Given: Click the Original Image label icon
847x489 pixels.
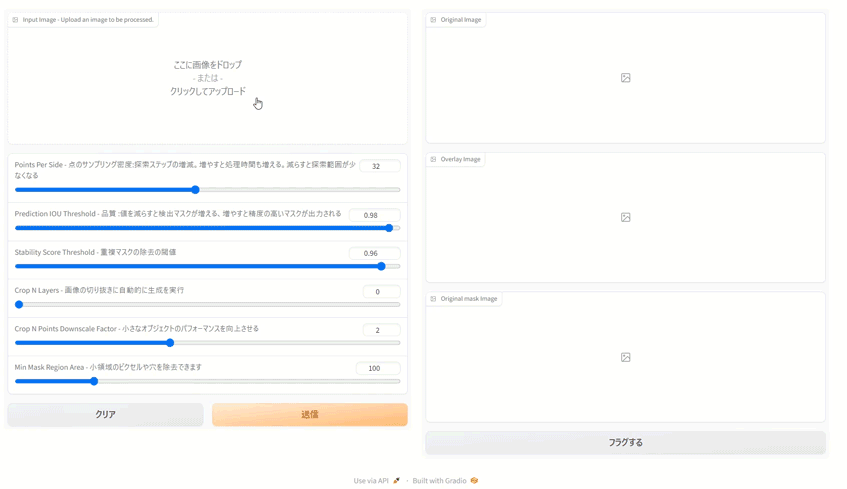Looking at the screenshot, I should click(433, 20).
